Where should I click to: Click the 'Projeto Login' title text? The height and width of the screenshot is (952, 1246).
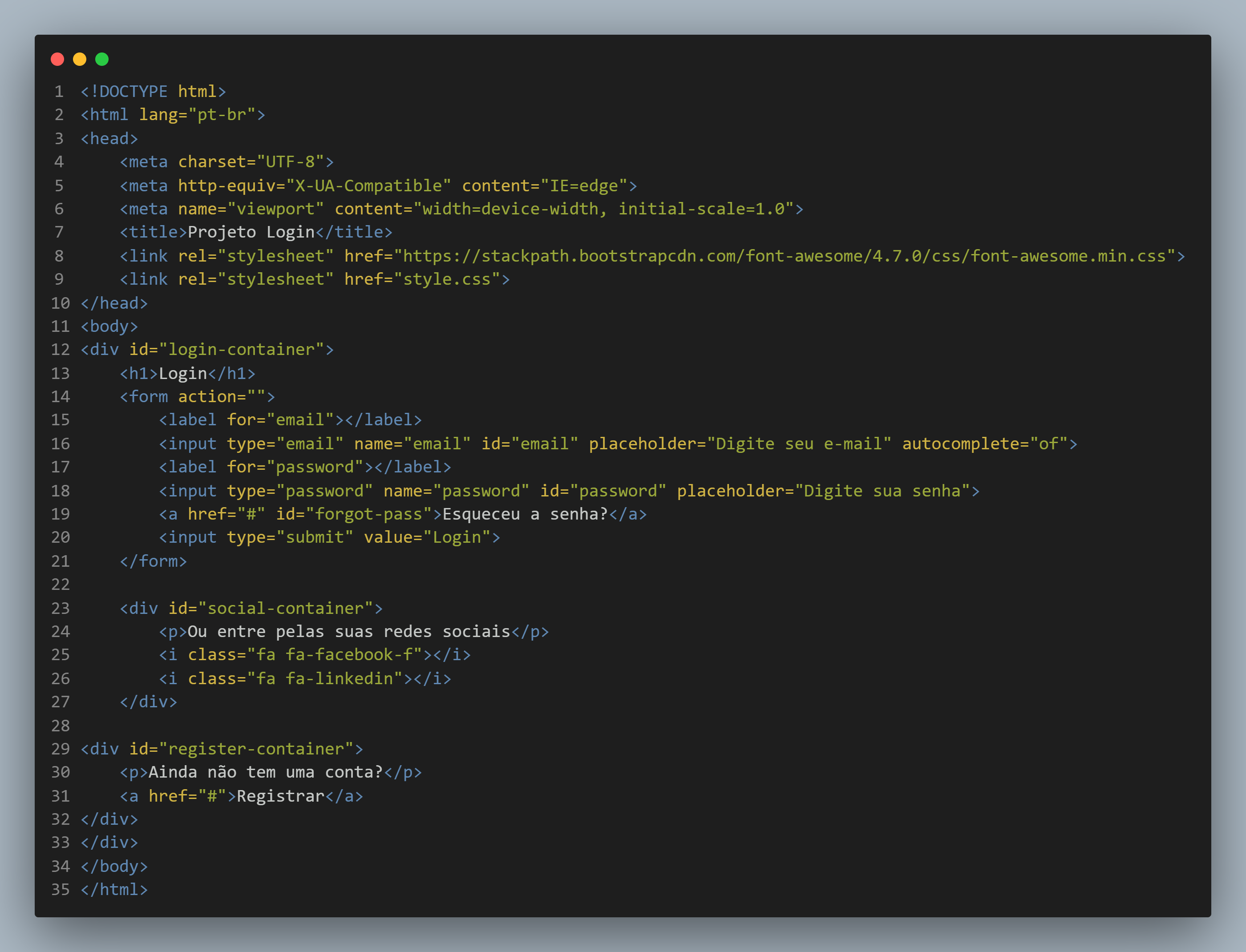click(x=251, y=232)
